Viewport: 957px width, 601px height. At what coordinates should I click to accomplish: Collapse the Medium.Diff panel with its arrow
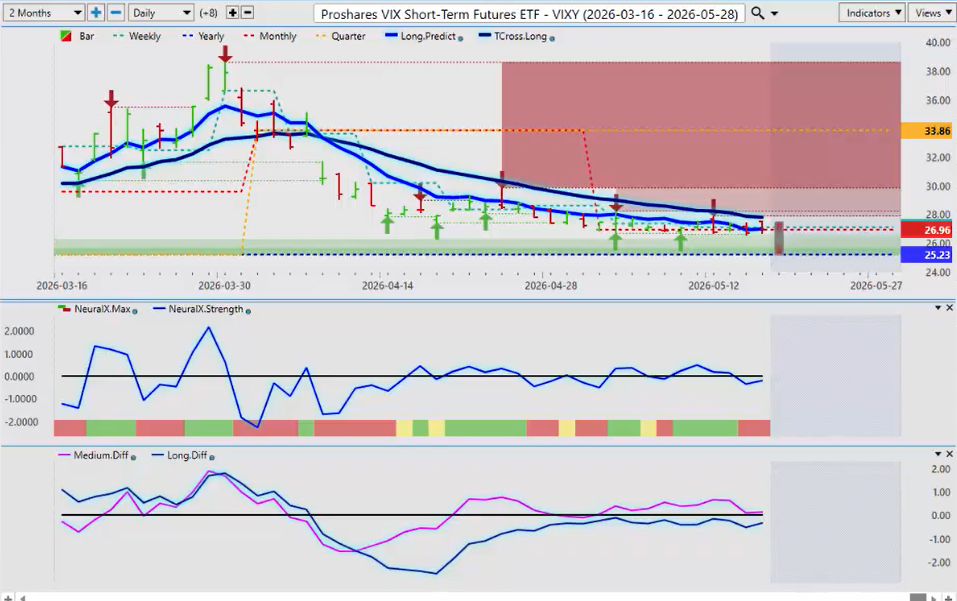point(938,454)
